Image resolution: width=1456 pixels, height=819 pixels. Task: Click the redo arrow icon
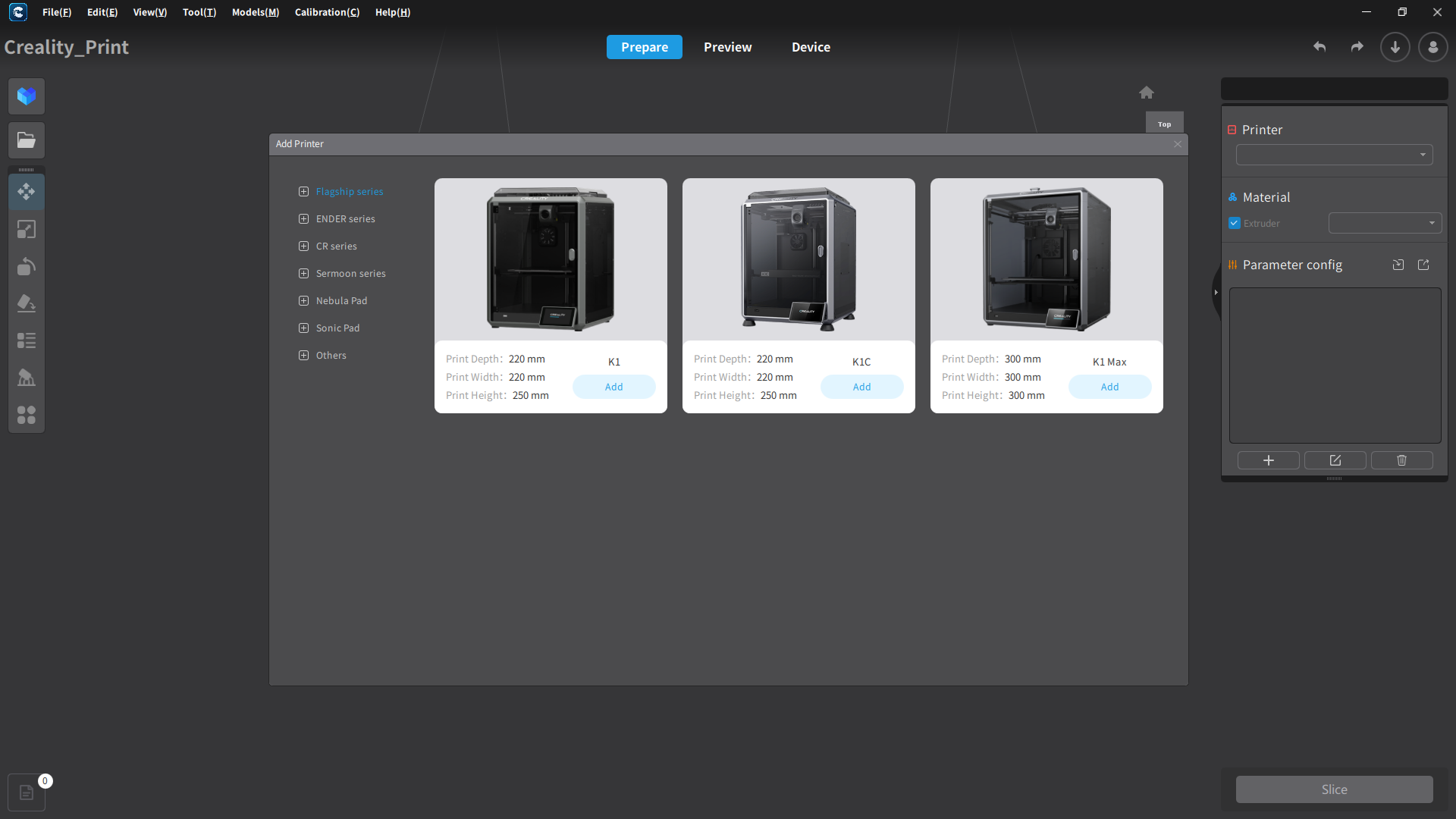point(1357,47)
